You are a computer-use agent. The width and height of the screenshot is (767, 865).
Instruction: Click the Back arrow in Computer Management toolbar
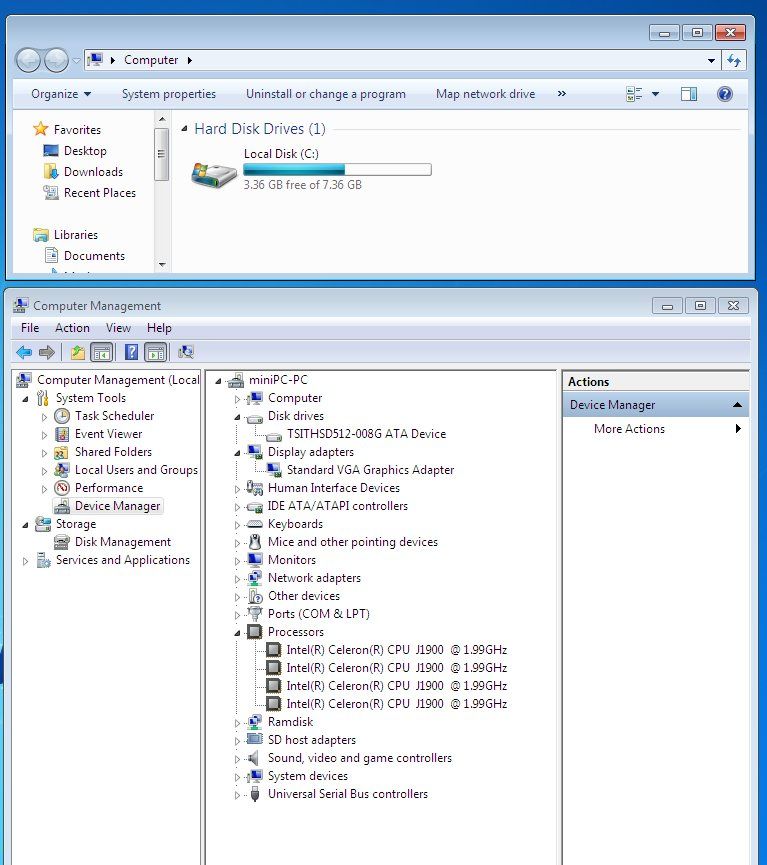[x=24, y=352]
